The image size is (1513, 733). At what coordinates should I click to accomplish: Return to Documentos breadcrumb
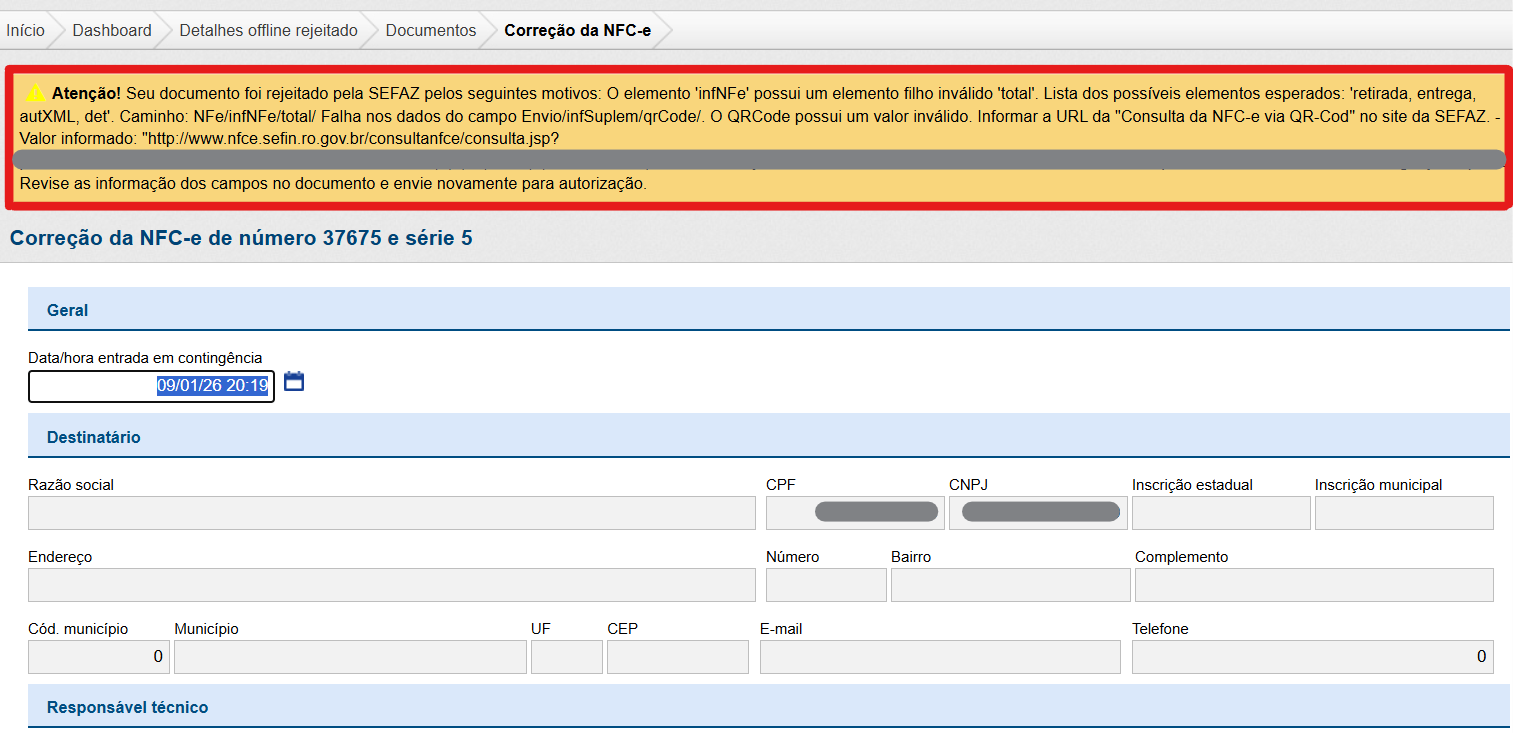tap(431, 30)
